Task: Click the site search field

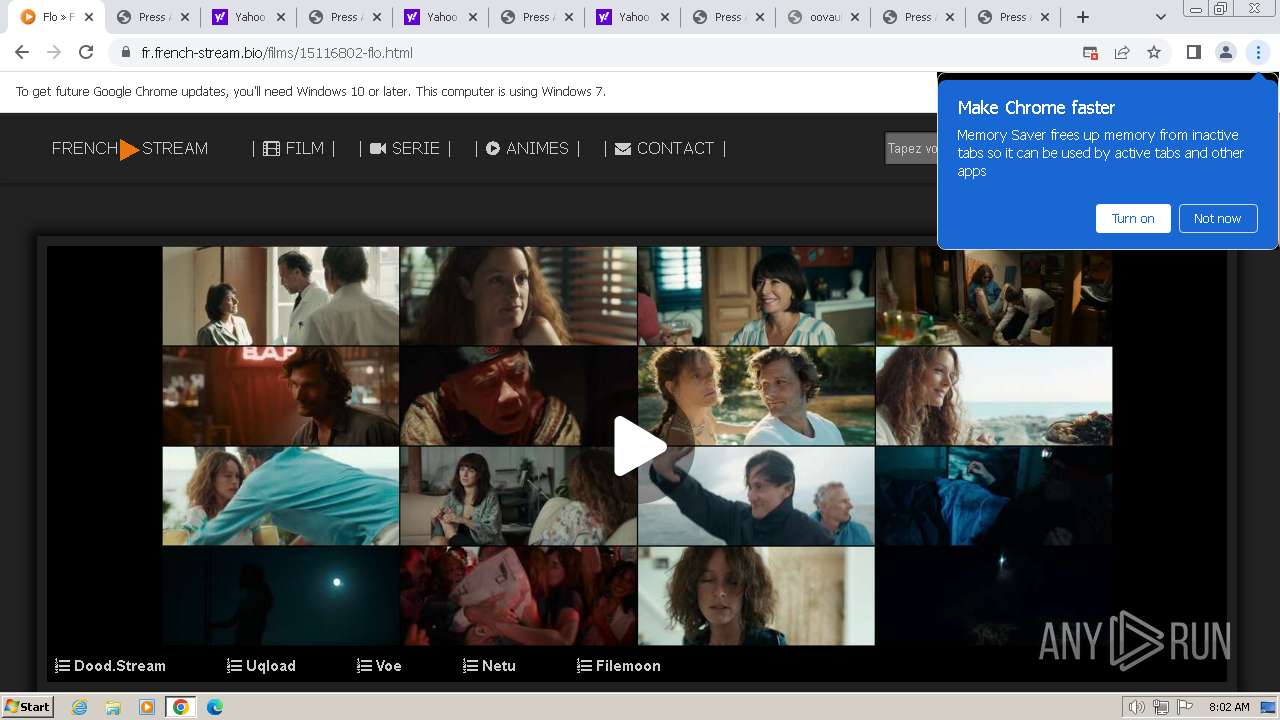Action: (911, 148)
